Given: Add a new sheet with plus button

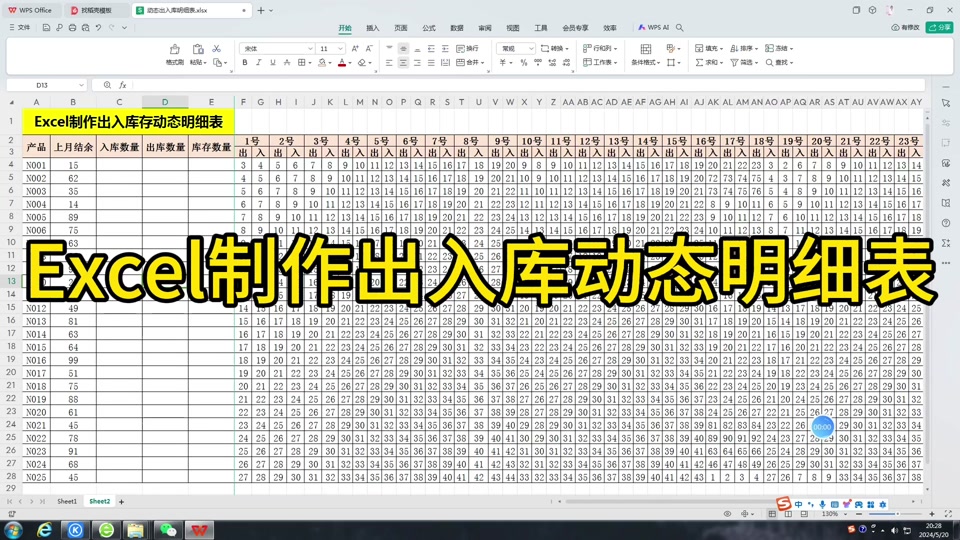Looking at the screenshot, I should tap(121, 502).
